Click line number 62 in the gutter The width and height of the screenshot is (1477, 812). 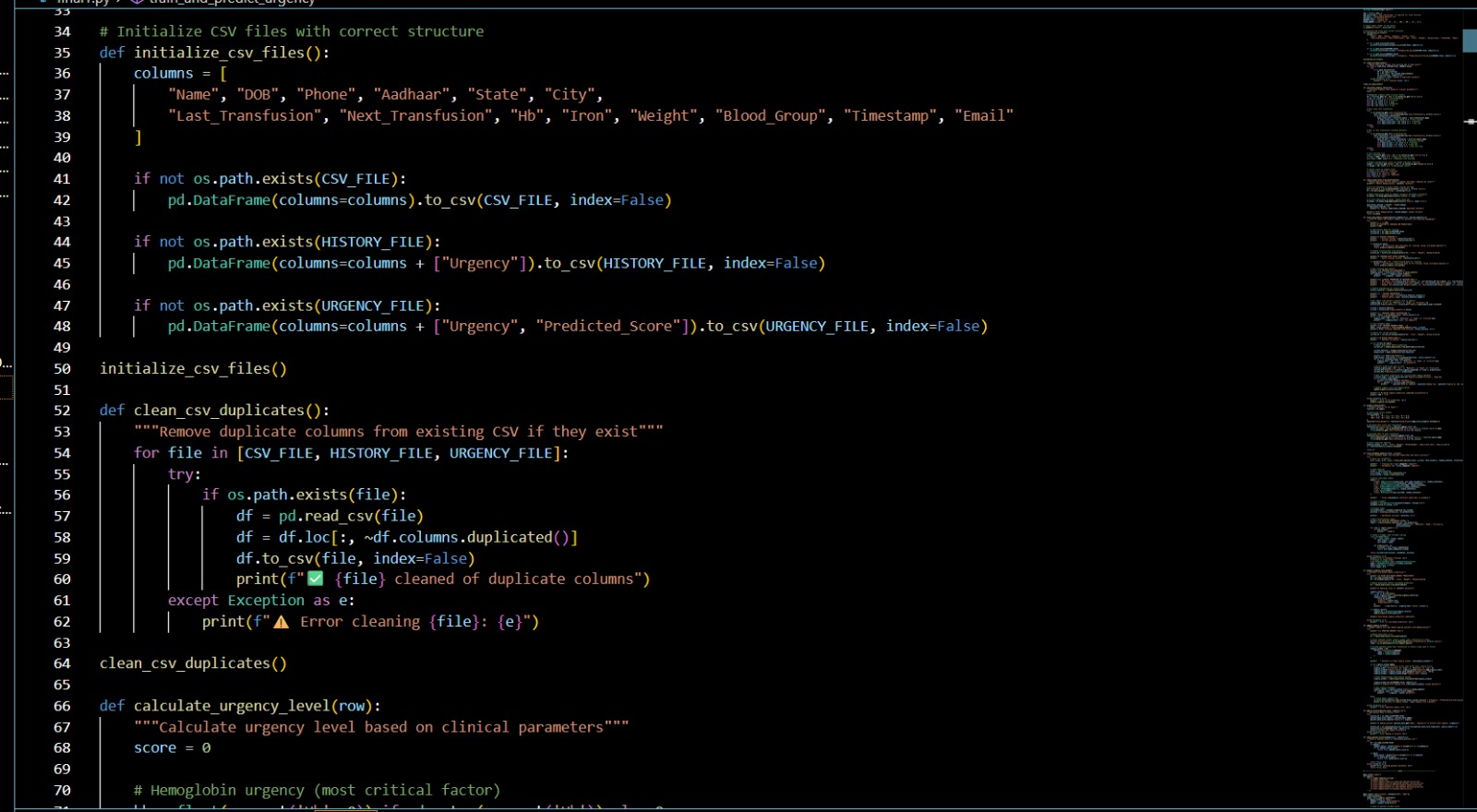tap(62, 622)
